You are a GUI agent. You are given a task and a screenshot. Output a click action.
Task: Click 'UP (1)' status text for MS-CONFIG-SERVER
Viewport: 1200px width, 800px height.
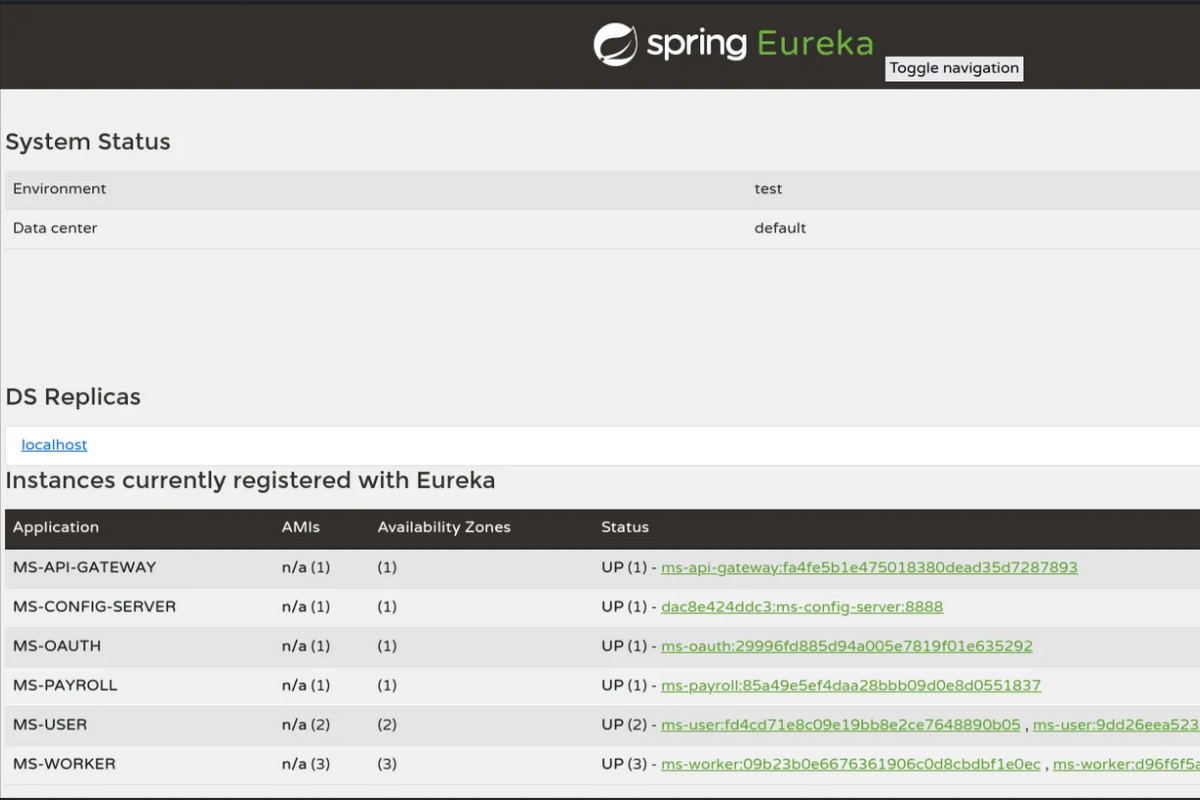(x=625, y=607)
